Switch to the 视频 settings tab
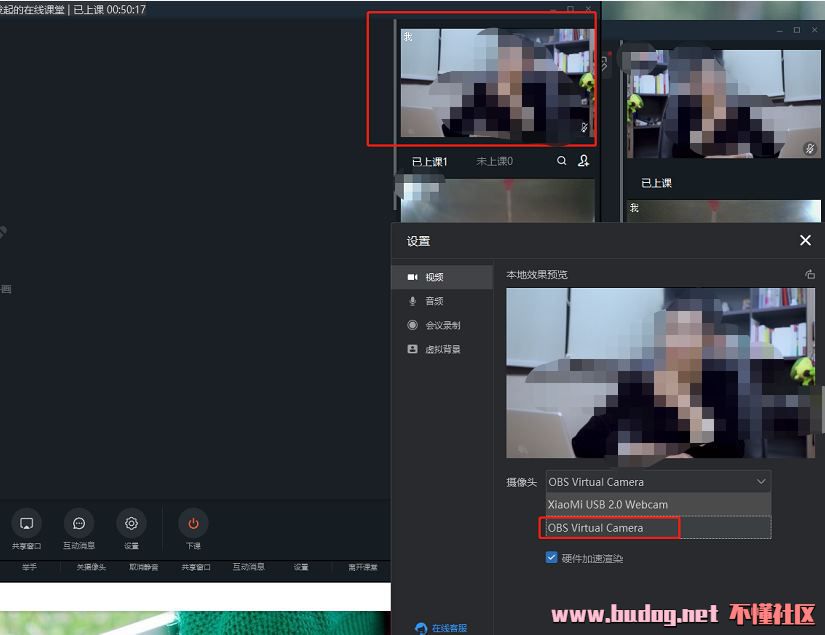 point(433,277)
